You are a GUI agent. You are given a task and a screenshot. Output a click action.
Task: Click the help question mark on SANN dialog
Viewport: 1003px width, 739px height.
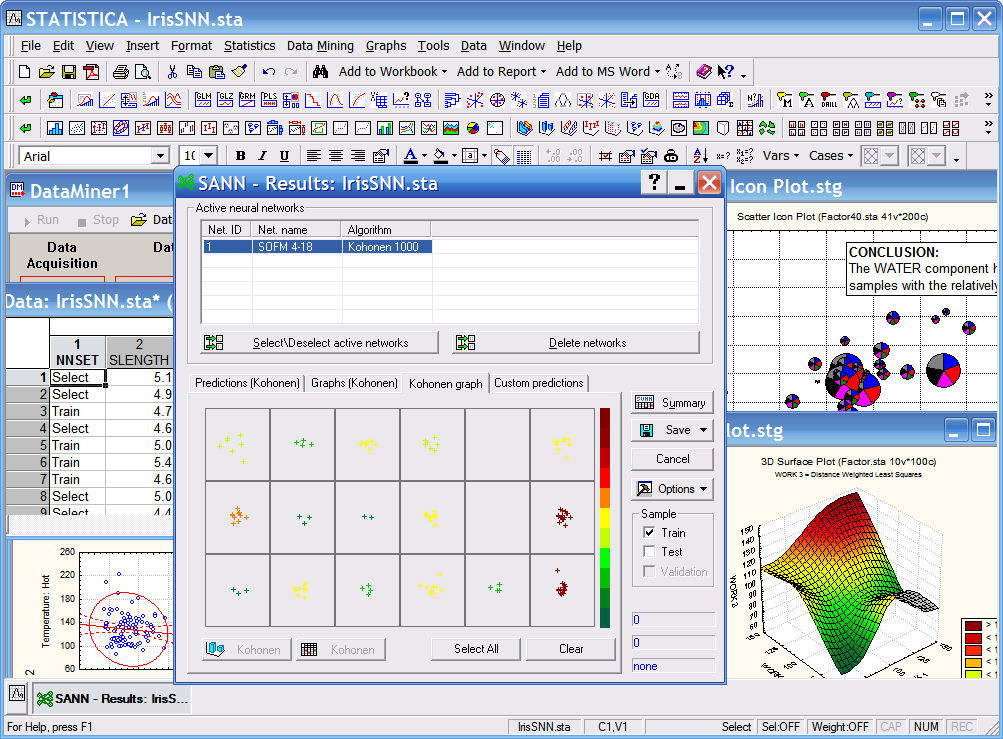653,183
